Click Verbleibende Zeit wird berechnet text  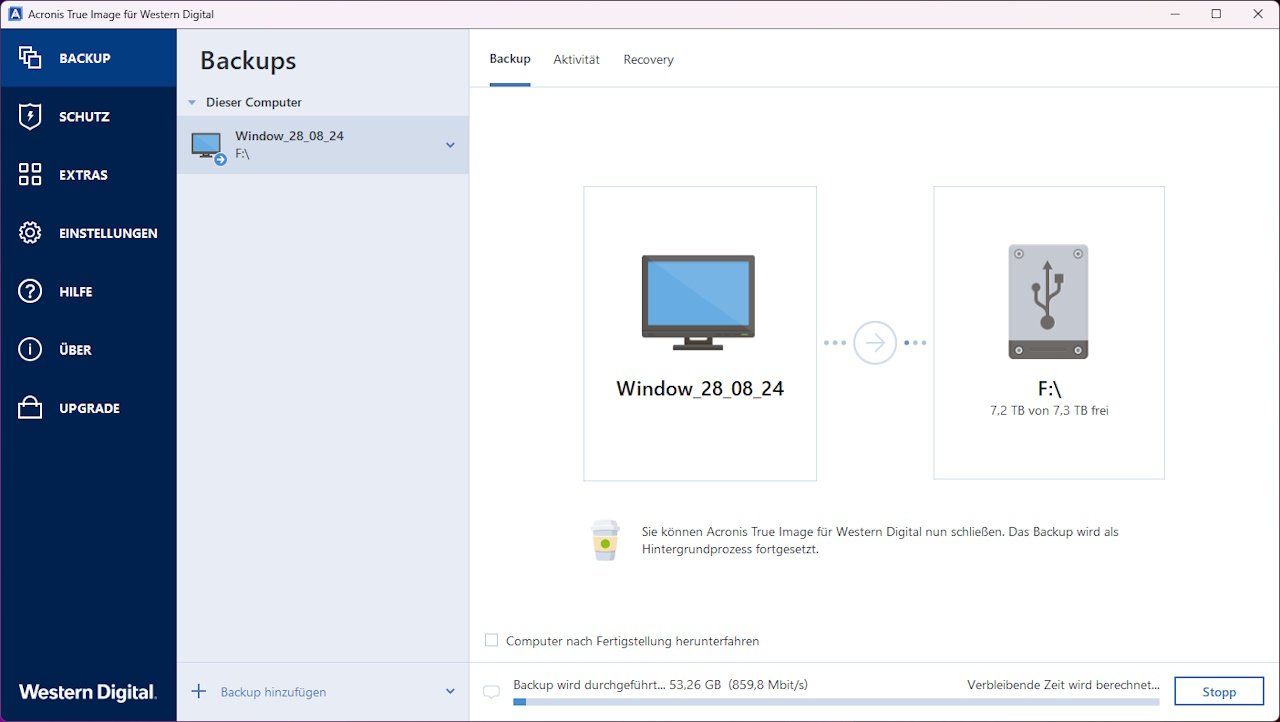(x=1063, y=685)
